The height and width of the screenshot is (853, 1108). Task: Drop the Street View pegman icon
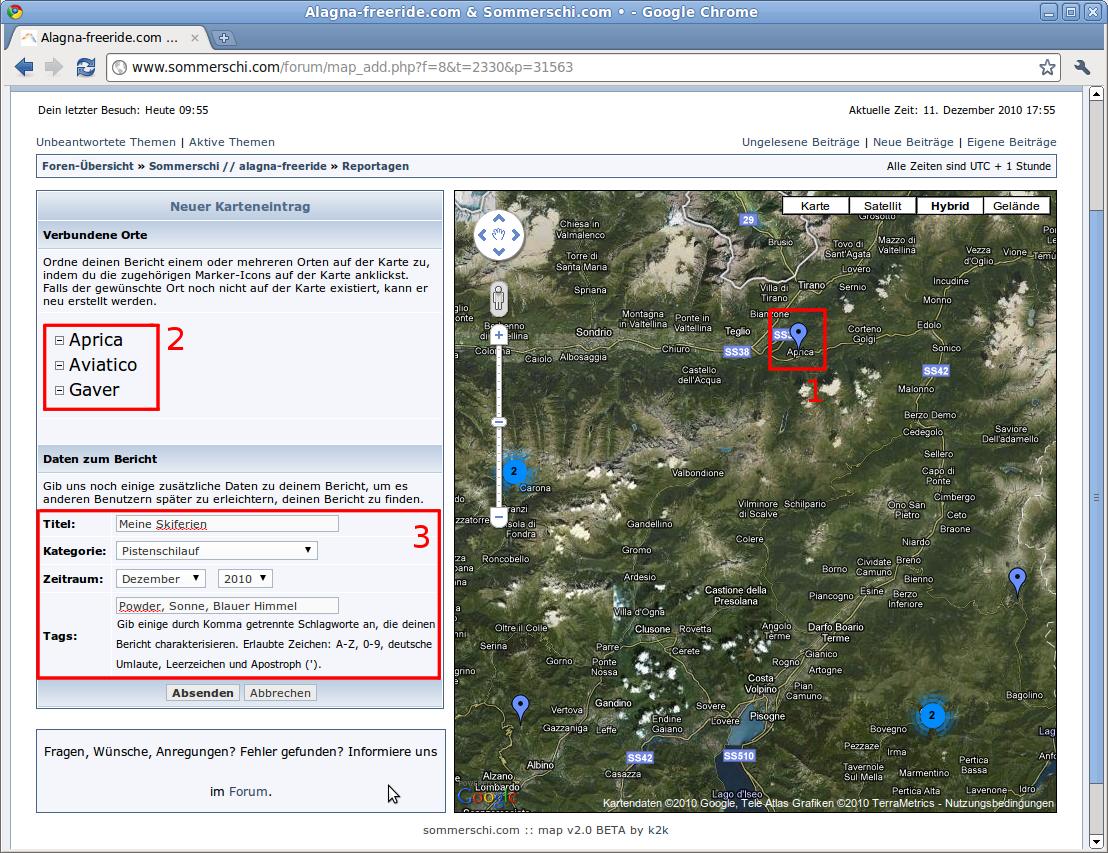point(499,297)
